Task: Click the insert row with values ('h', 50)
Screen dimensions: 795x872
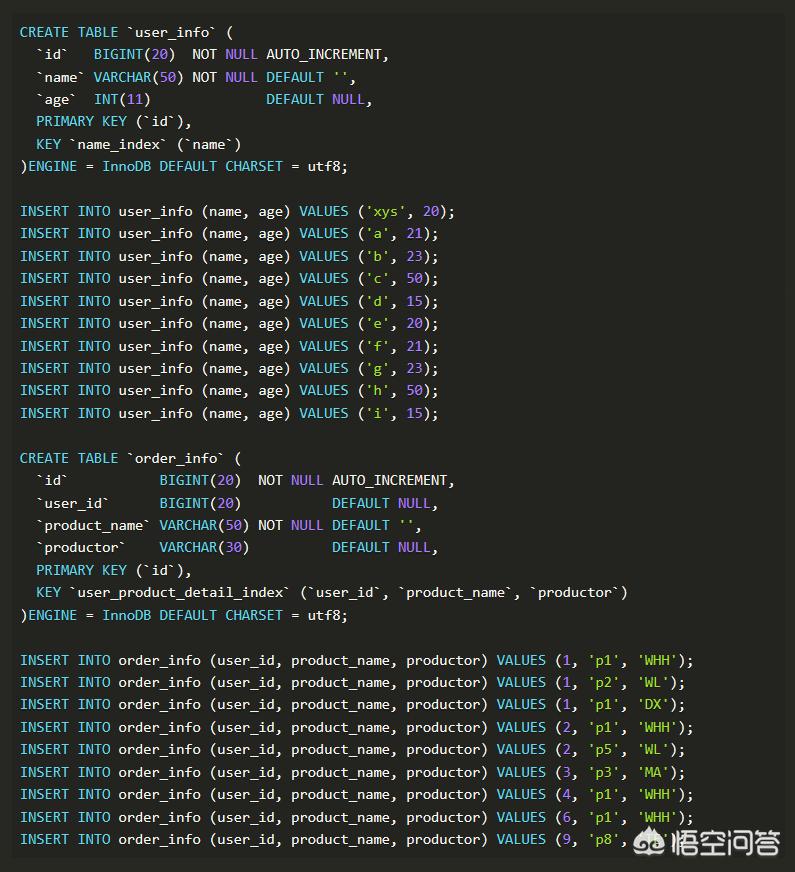Action: (x=229, y=391)
